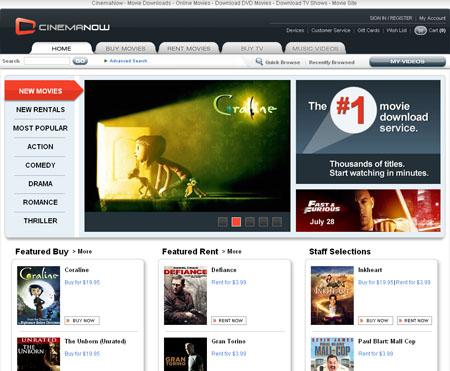This screenshot has height=371, width=450.
Task: Open the Coraline poster thumbnail
Action: [39, 295]
